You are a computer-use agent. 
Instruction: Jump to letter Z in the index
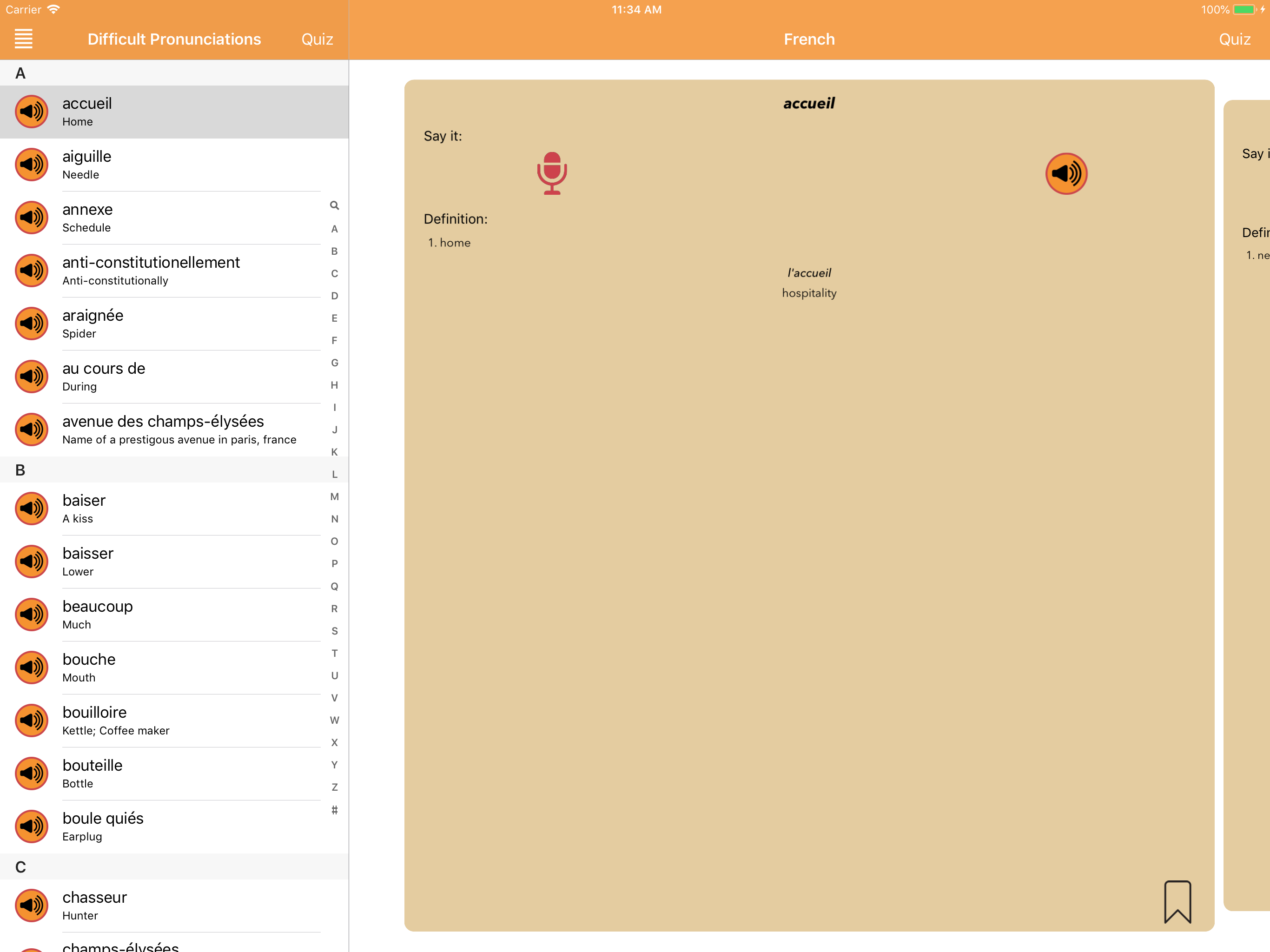[334, 787]
